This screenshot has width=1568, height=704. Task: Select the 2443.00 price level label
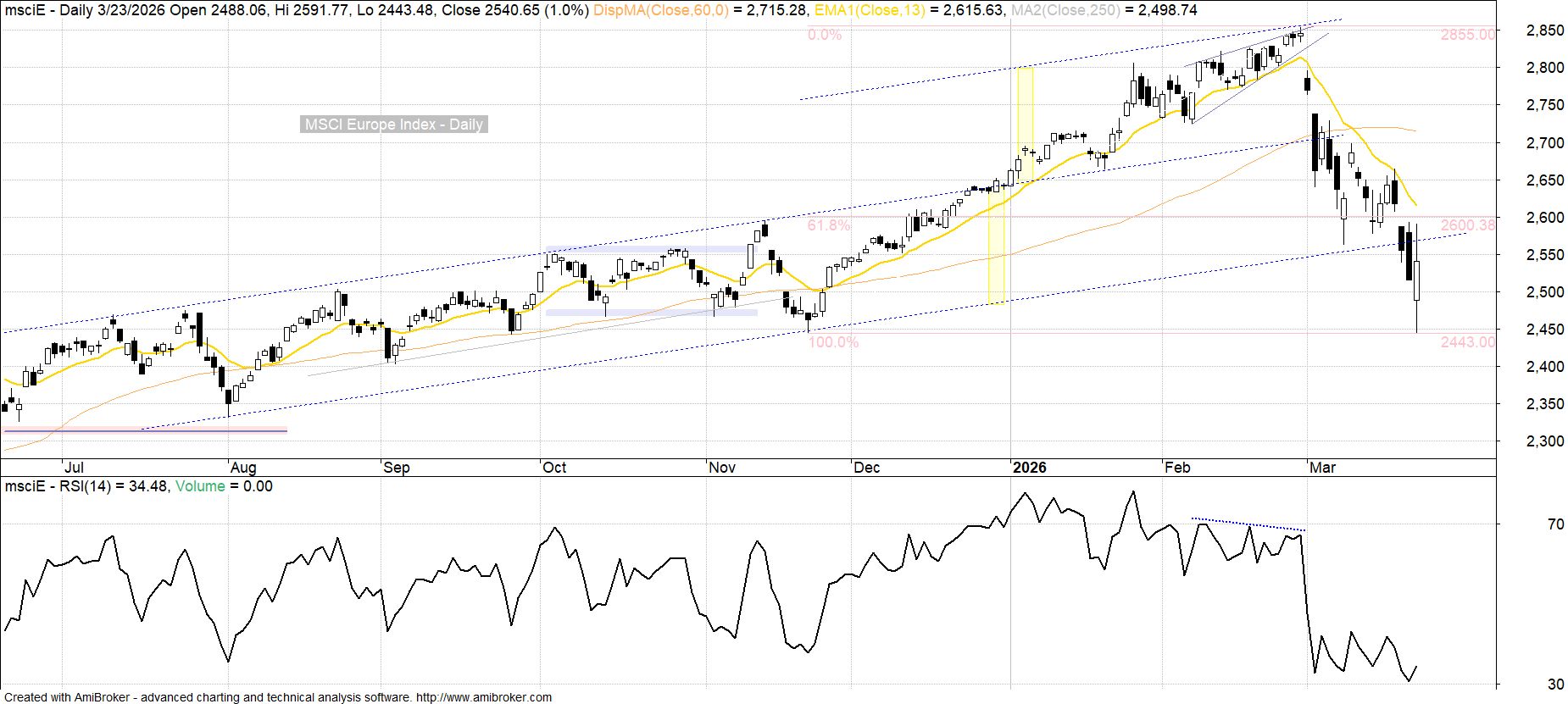pos(1467,342)
